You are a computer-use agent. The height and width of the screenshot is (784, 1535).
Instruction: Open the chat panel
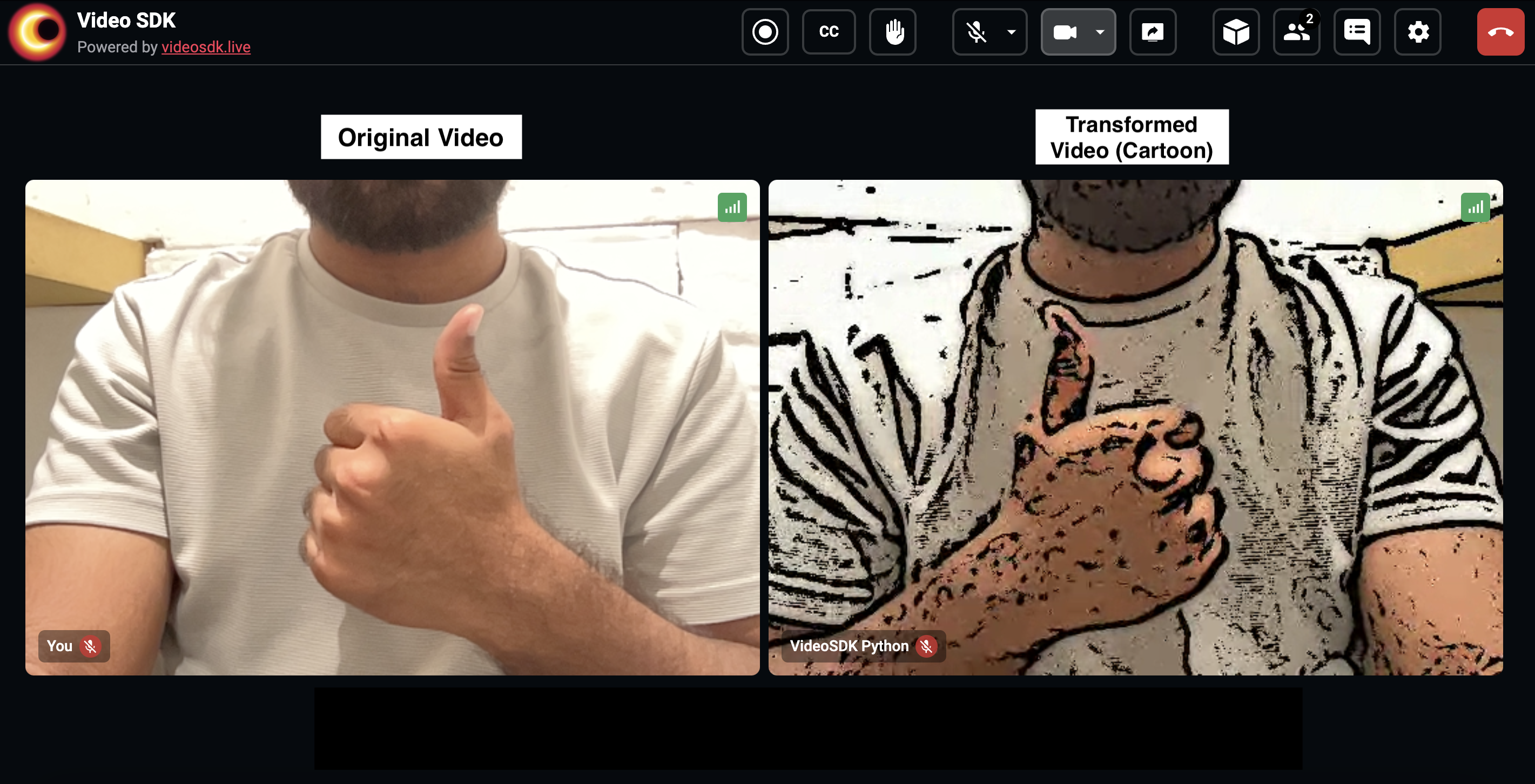pos(1357,31)
